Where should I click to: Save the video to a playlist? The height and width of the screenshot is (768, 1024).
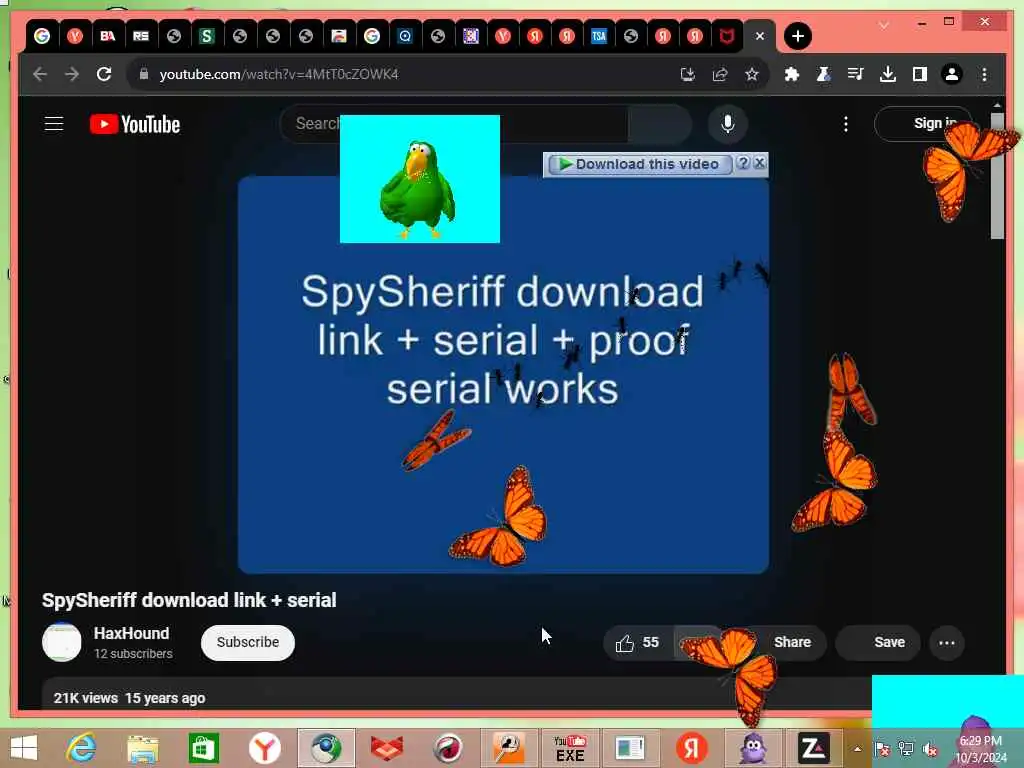(x=879, y=643)
